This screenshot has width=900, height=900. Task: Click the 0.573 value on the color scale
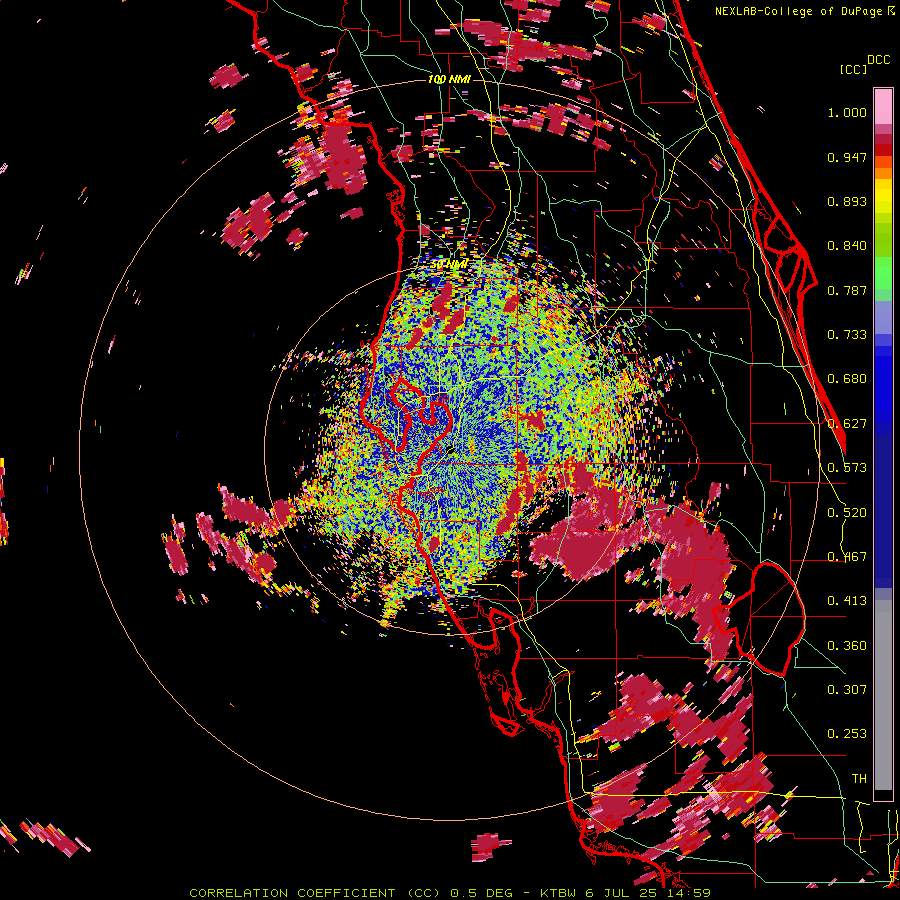[847, 468]
